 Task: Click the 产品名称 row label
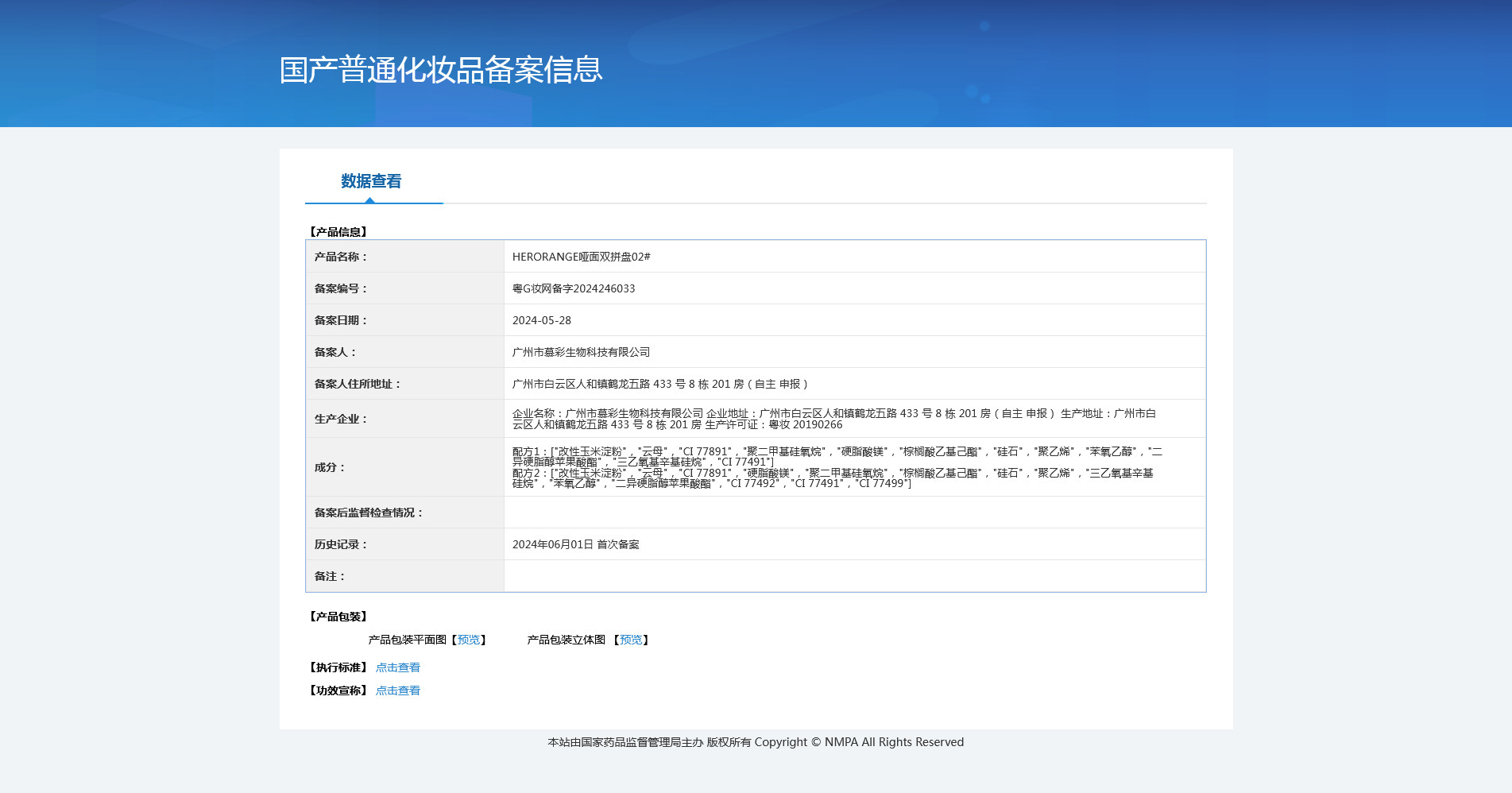coord(341,257)
